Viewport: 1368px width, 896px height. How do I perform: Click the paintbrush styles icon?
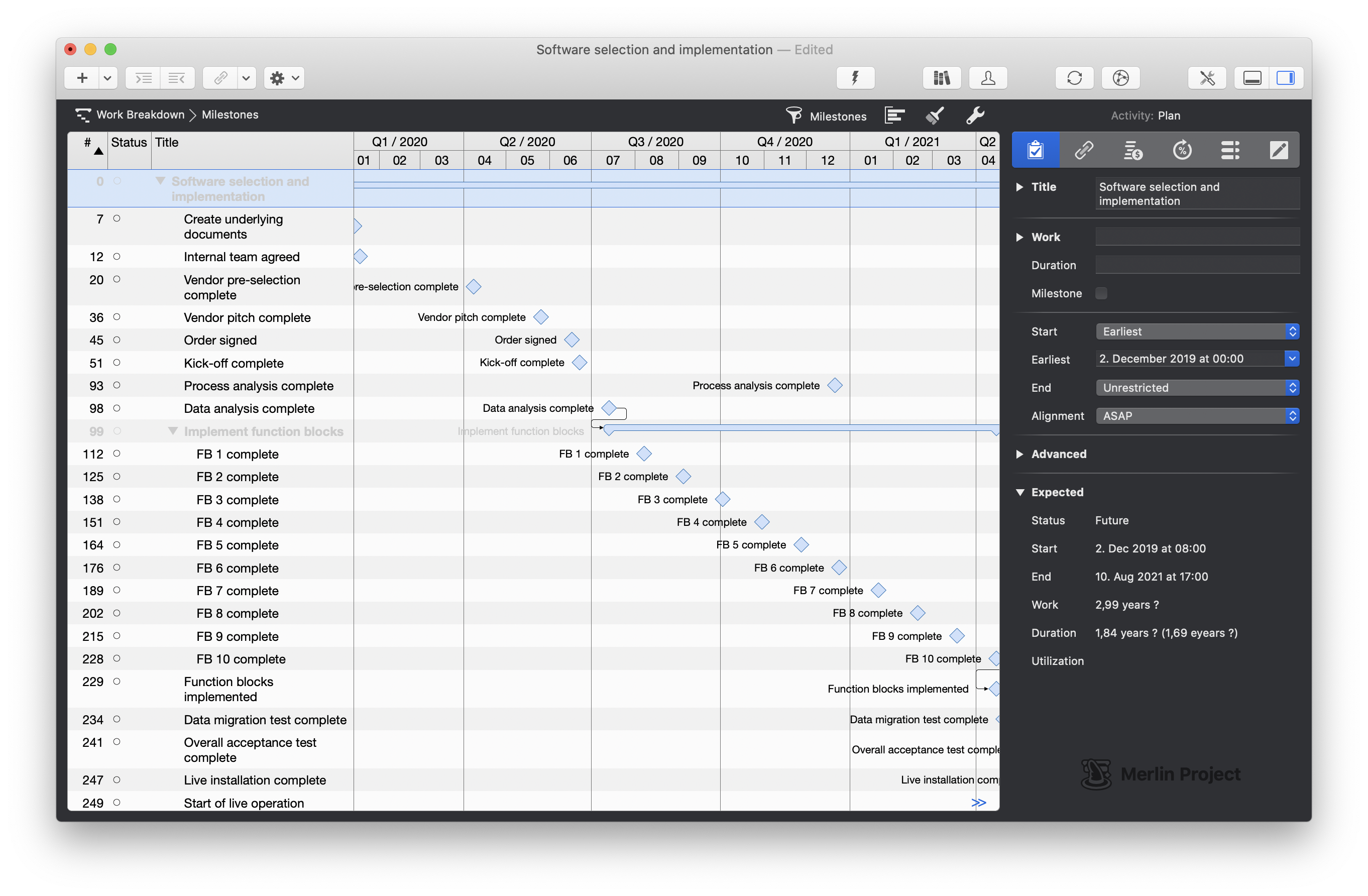935,116
